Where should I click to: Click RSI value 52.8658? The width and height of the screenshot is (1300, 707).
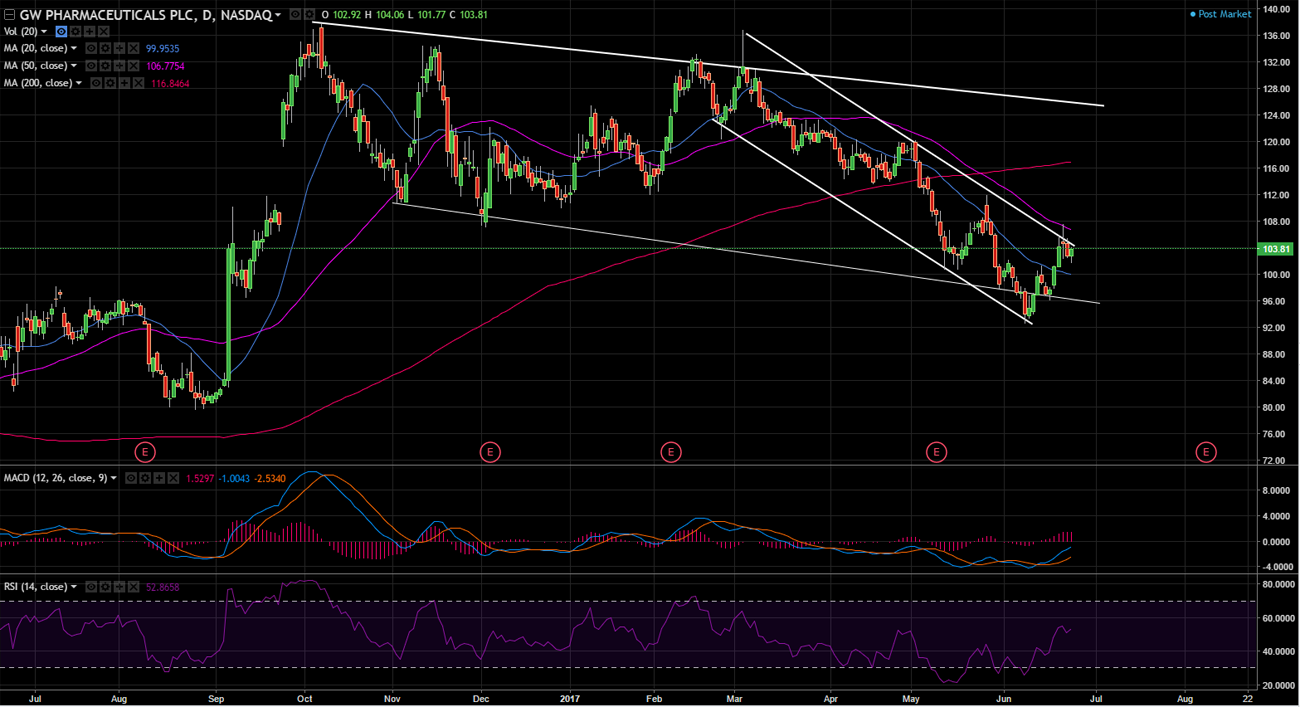[163, 587]
